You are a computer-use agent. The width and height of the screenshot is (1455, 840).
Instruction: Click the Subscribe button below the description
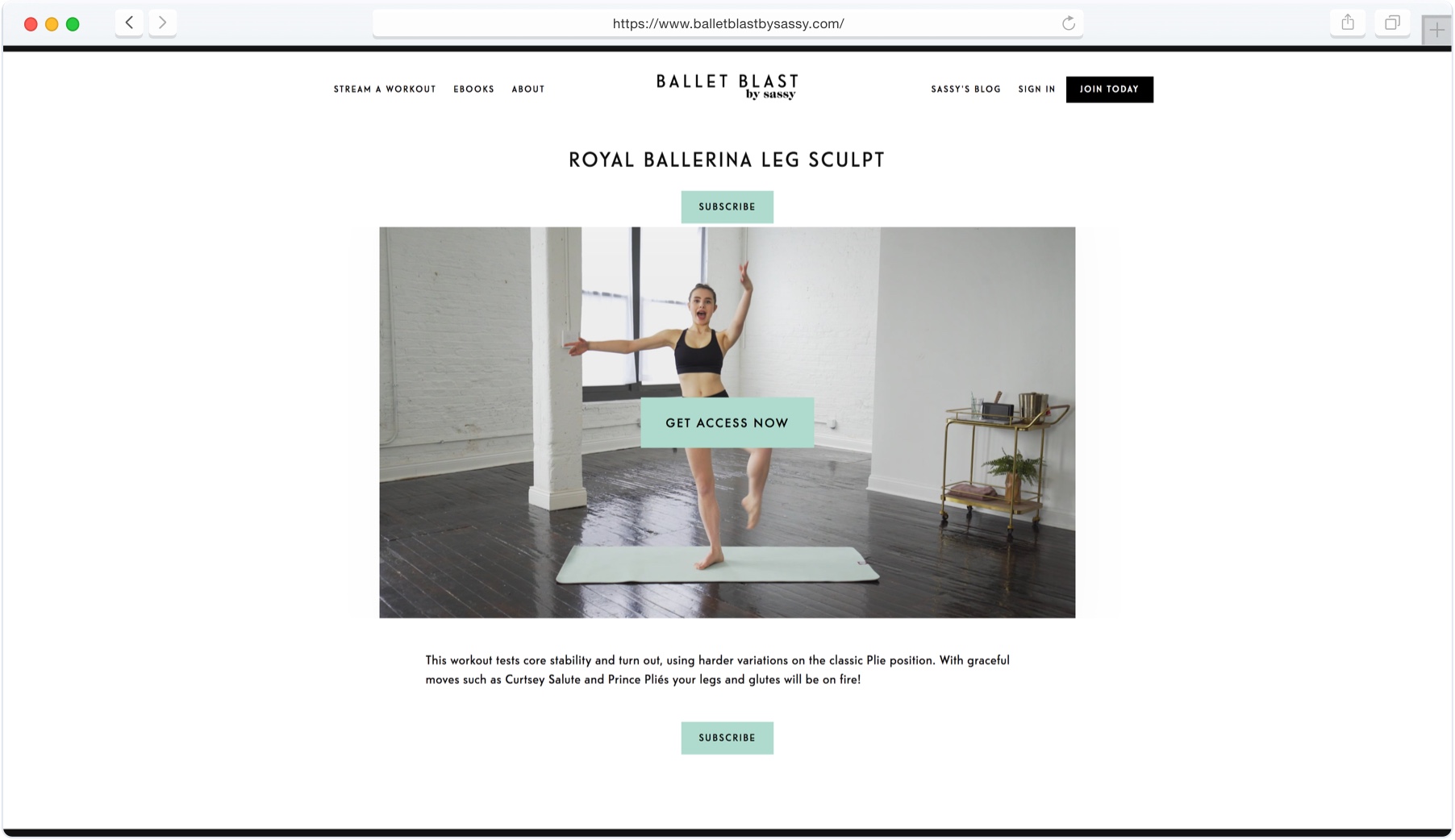(x=727, y=738)
